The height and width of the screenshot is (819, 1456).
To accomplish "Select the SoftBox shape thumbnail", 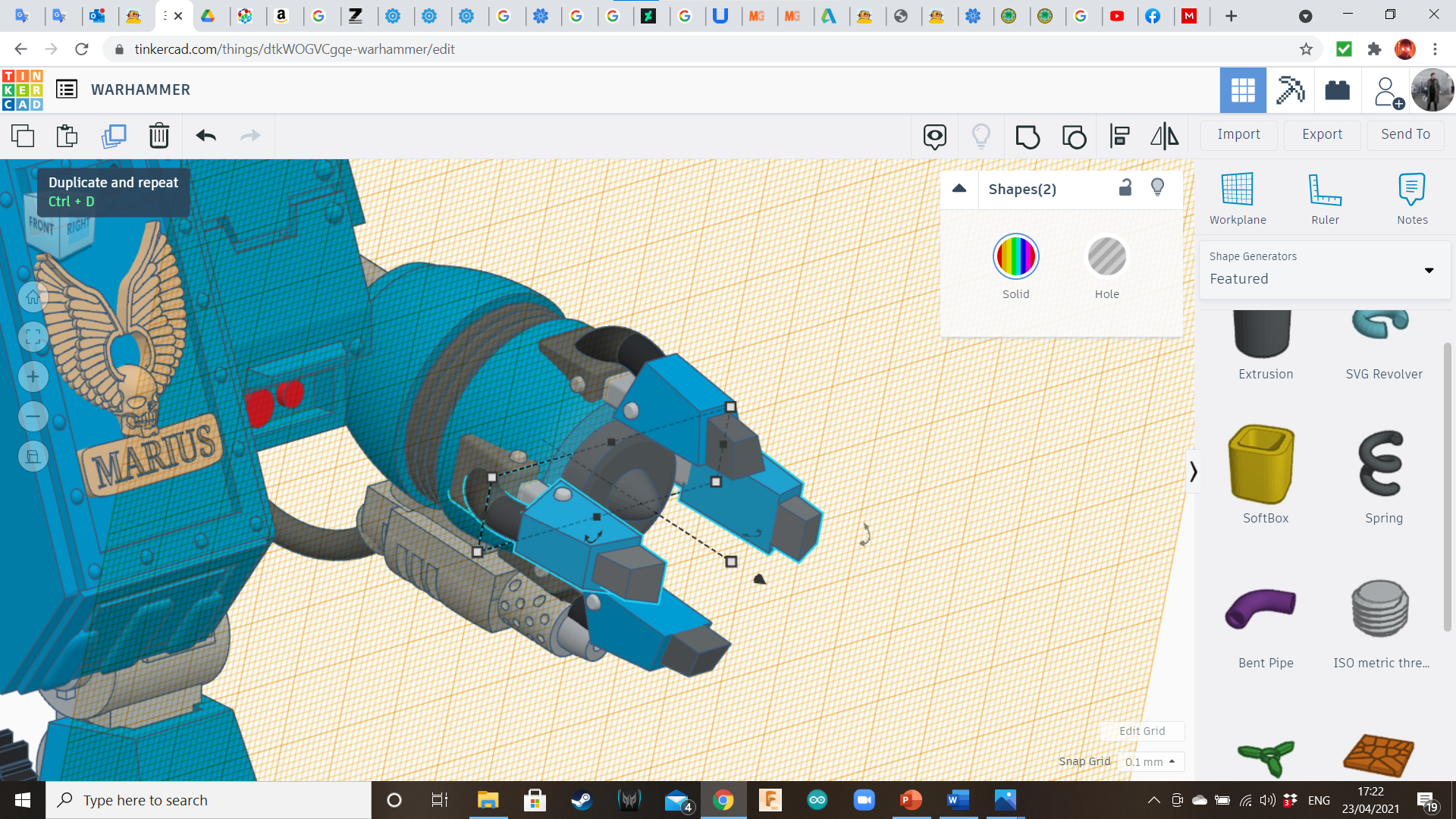I will 1265,465.
